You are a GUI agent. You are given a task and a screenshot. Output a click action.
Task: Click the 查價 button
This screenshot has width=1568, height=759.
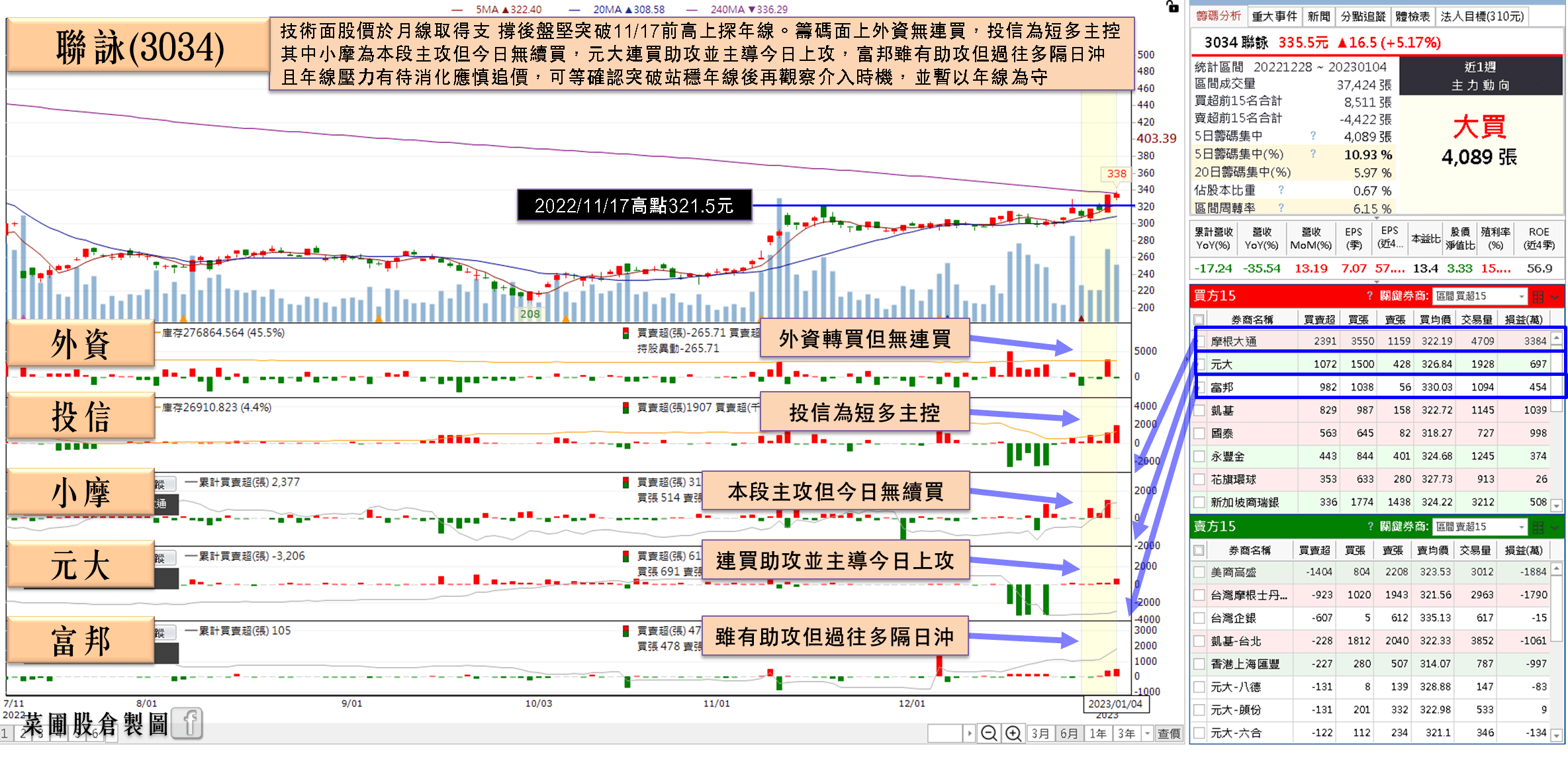[x=1169, y=733]
